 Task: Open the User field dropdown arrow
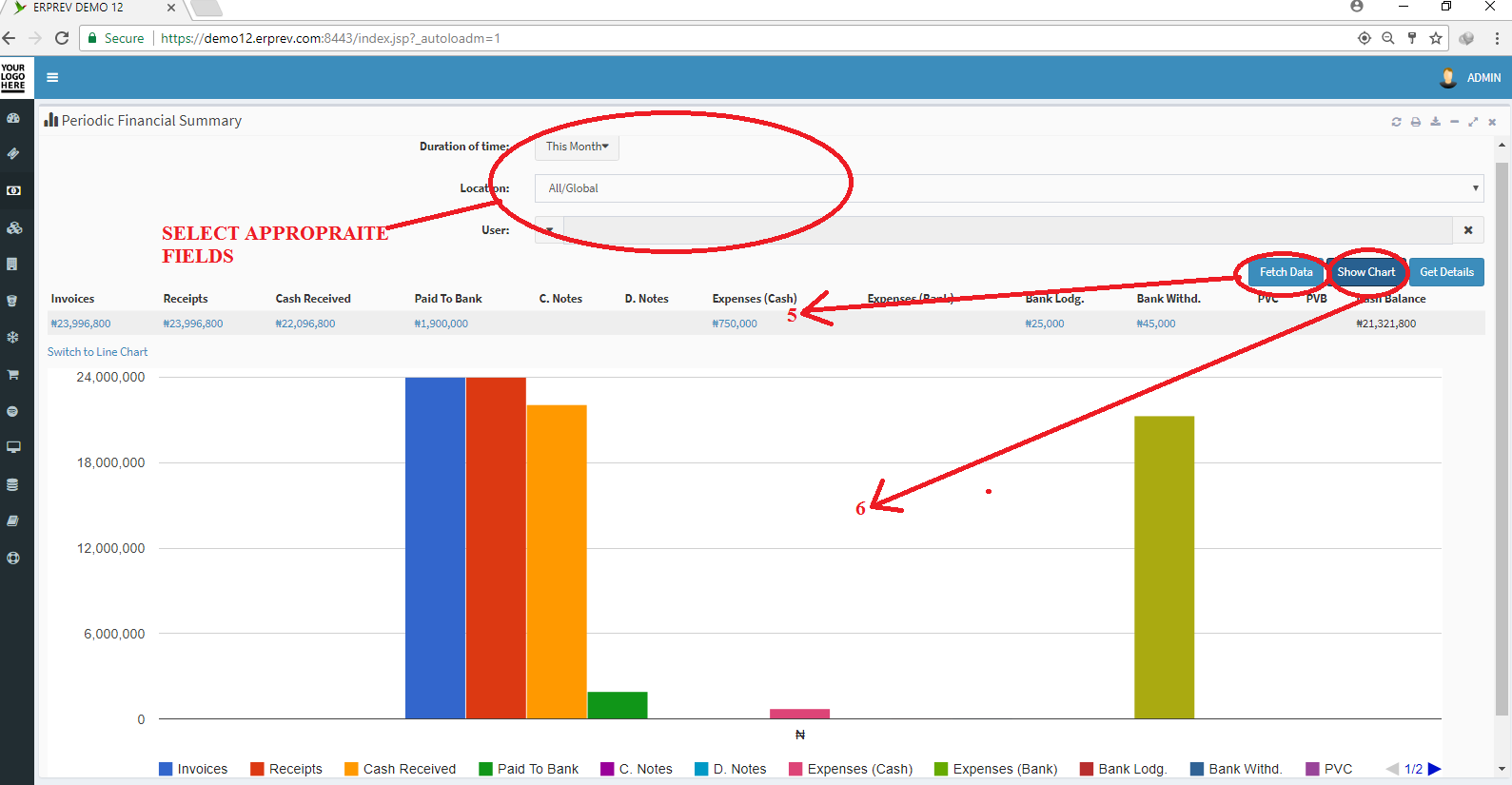(x=549, y=230)
